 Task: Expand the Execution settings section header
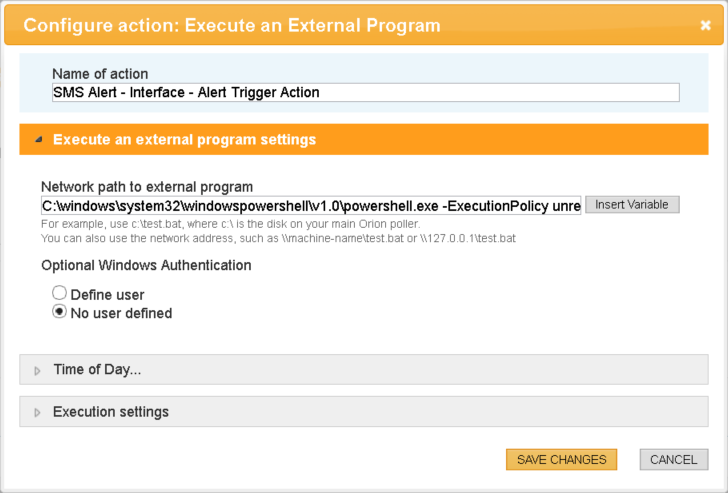tap(111, 412)
